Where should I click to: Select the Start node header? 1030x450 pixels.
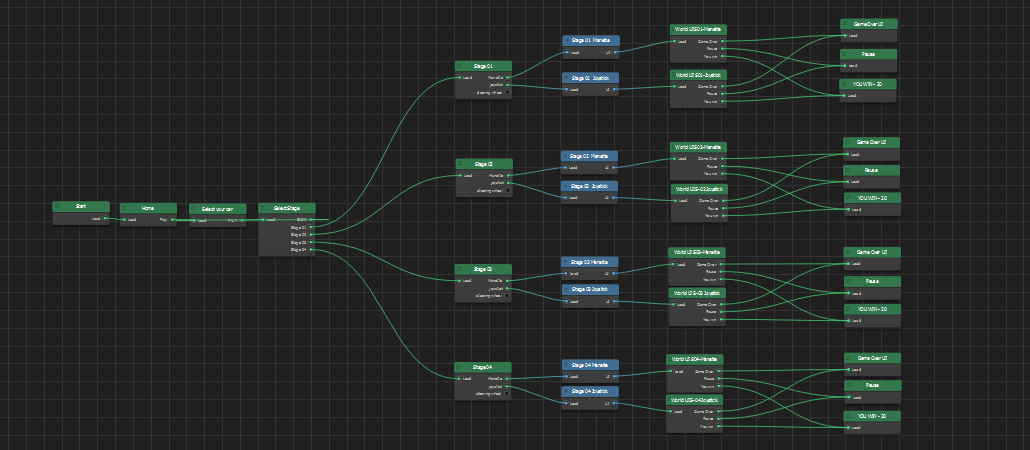pyautogui.click(x=80, y=206)
